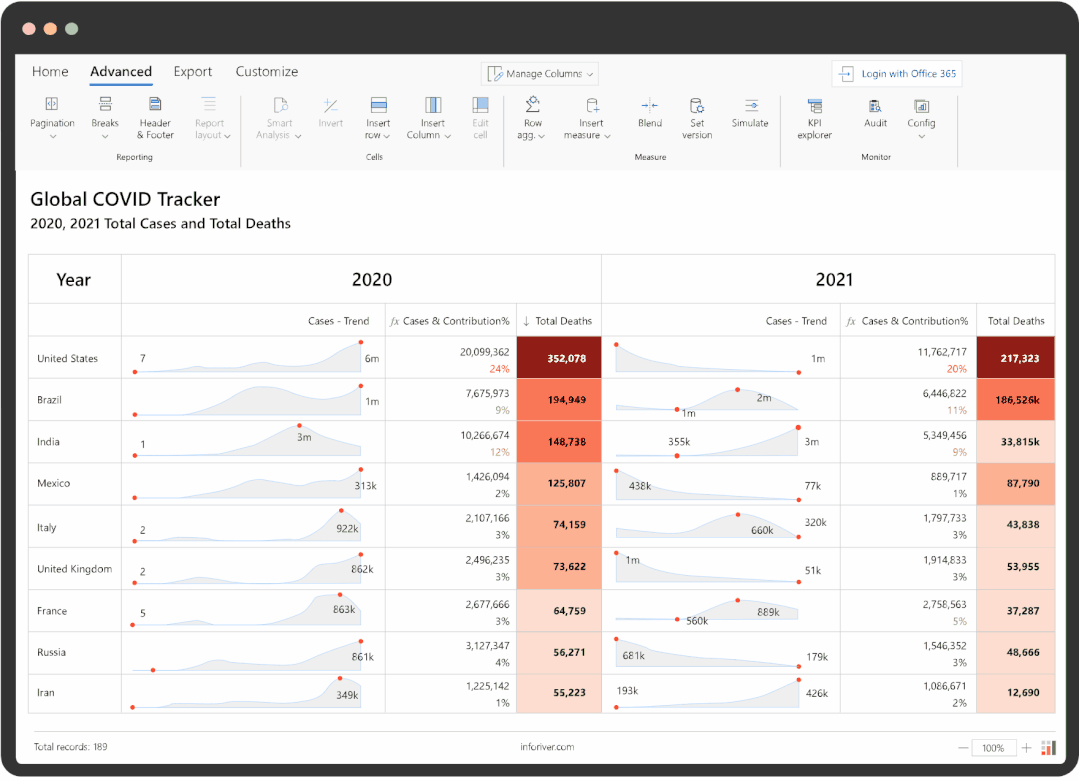Expand the Smart Analysis dropdown arrow

[x=298, y=136]
